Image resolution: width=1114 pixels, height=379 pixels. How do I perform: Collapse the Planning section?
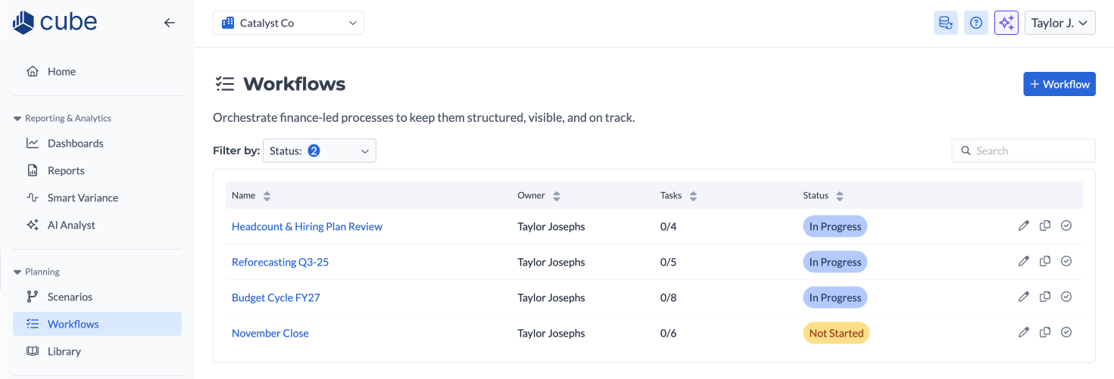(x=37, y=272)
